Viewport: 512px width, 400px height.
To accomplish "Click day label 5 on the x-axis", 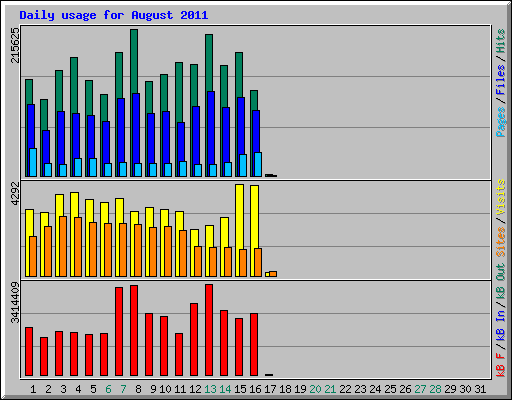I will pyautogui.click(x=93, y=389).
